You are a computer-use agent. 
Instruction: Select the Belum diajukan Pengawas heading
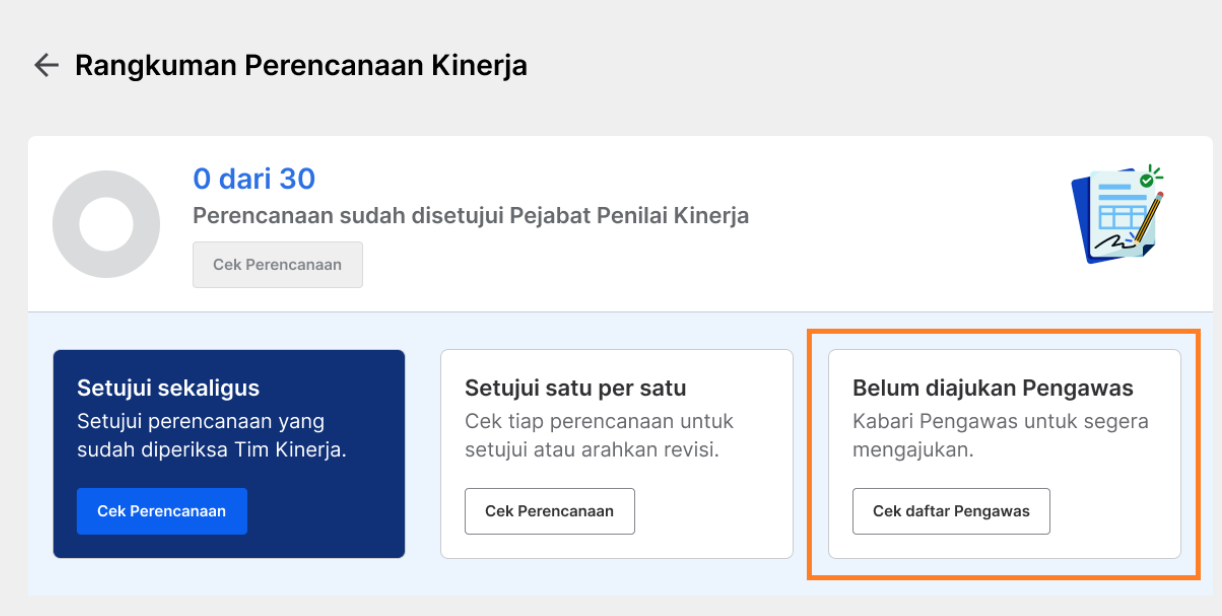(x=993, y=388)
